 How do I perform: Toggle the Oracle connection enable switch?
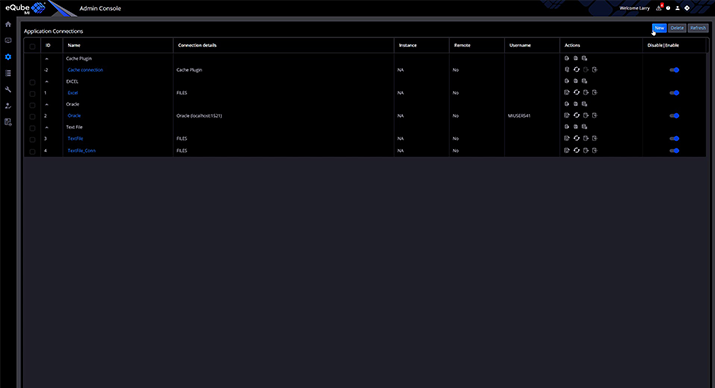pos(674,115)
